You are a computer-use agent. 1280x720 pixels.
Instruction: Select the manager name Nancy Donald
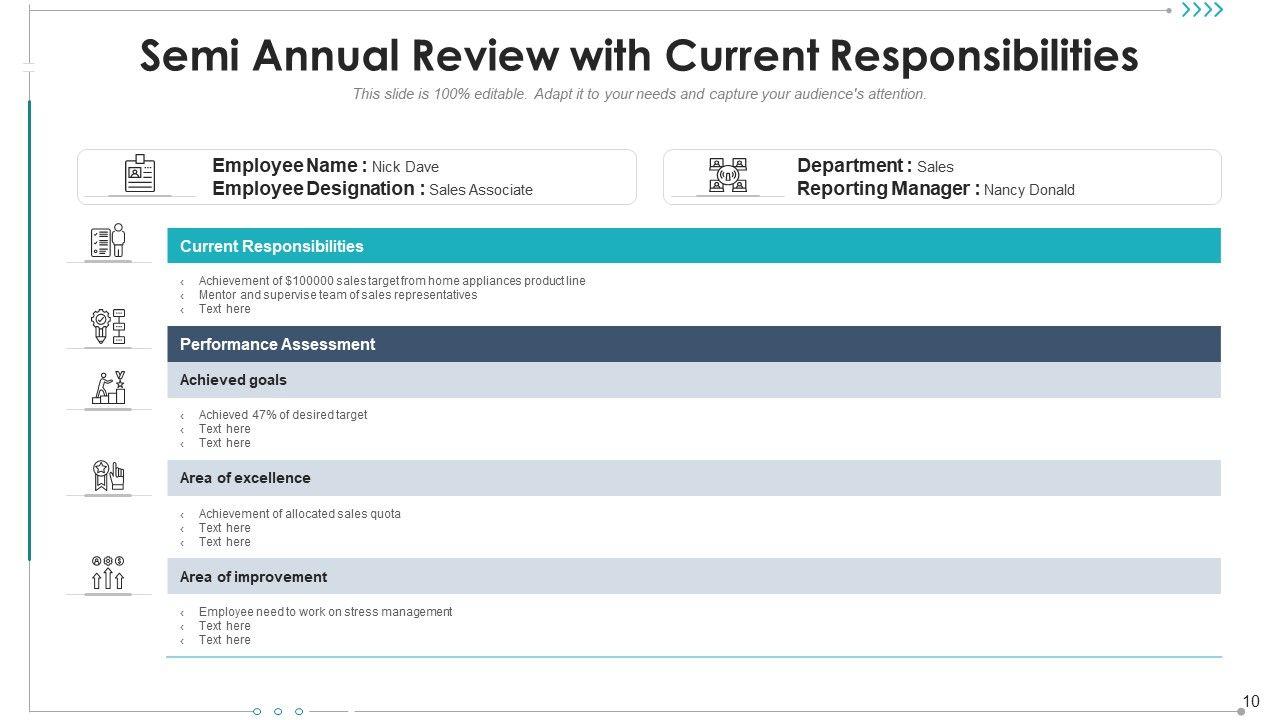(x=1029, y=190)
